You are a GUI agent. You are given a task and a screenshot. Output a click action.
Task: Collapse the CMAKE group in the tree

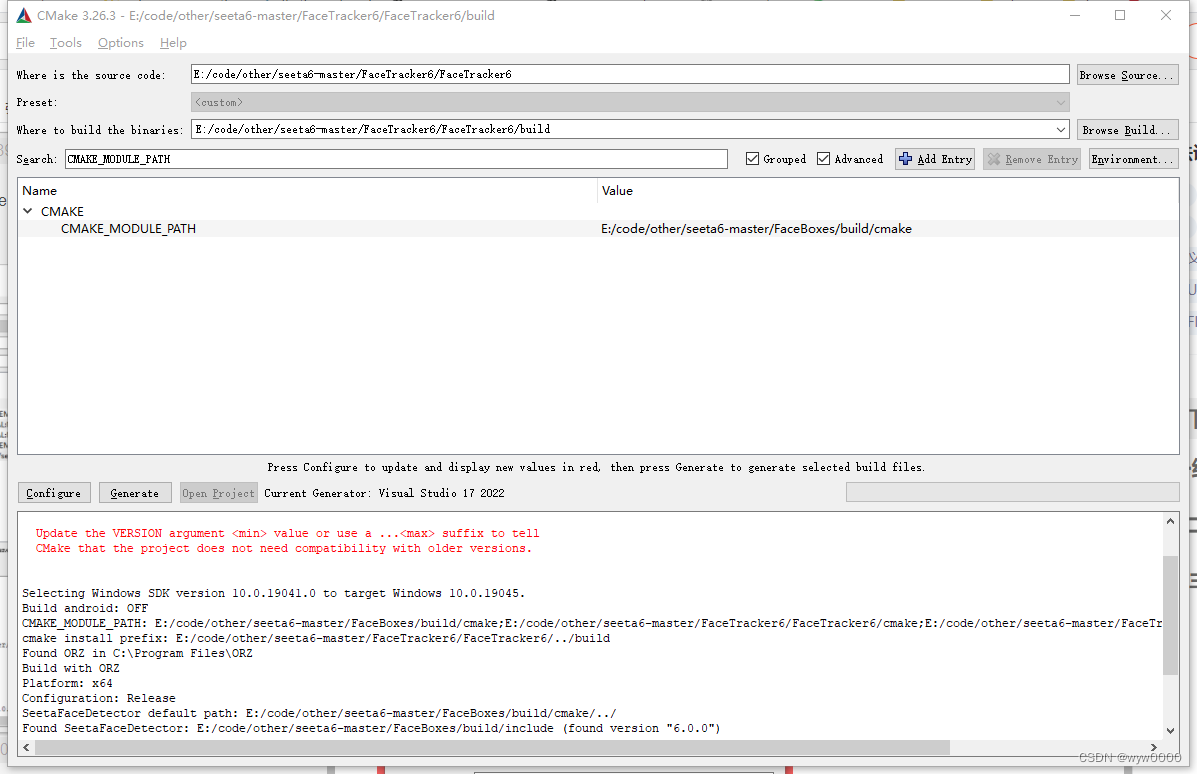pos(27,211)
